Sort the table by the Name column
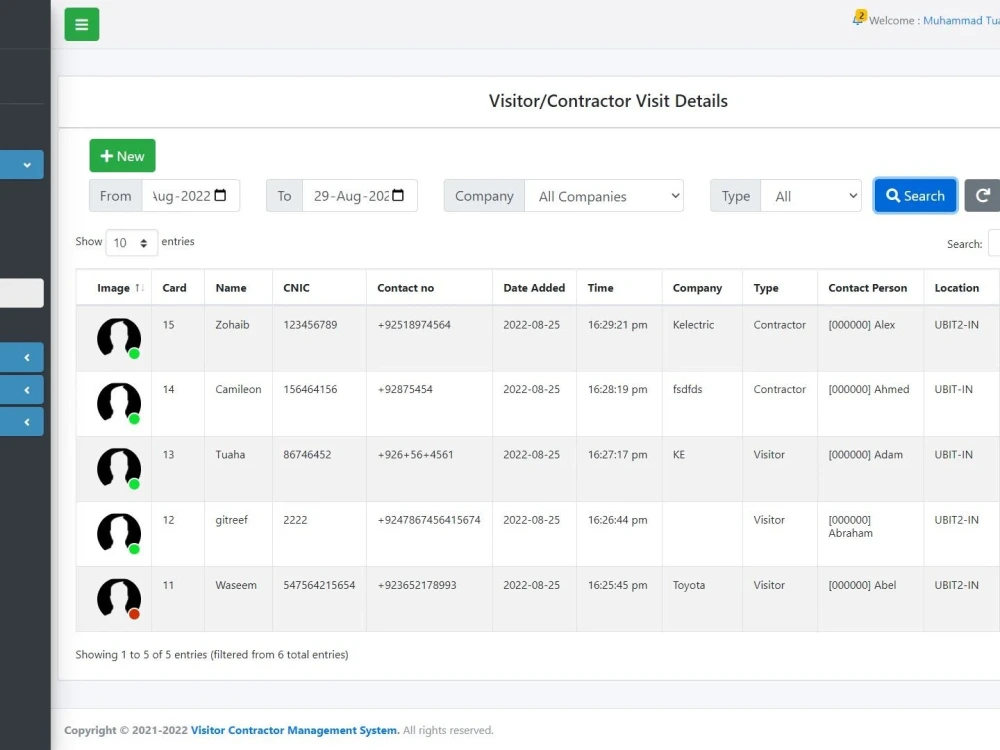1000x750 pixels. [x=229, y=287]
